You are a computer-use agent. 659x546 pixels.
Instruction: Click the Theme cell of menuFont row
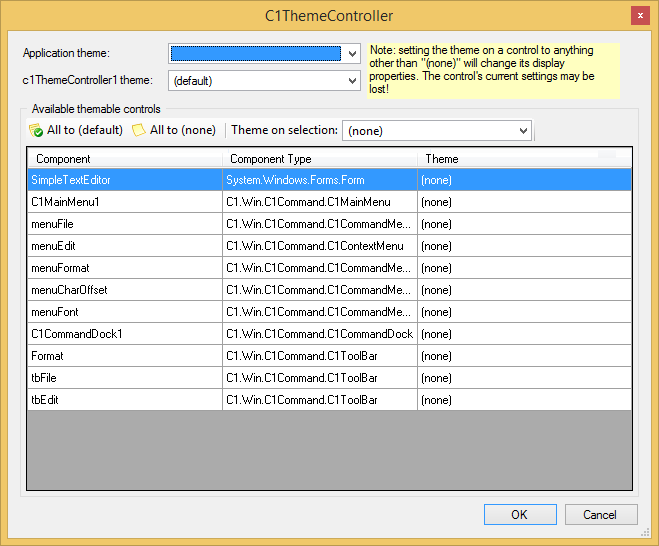(524, 312)
